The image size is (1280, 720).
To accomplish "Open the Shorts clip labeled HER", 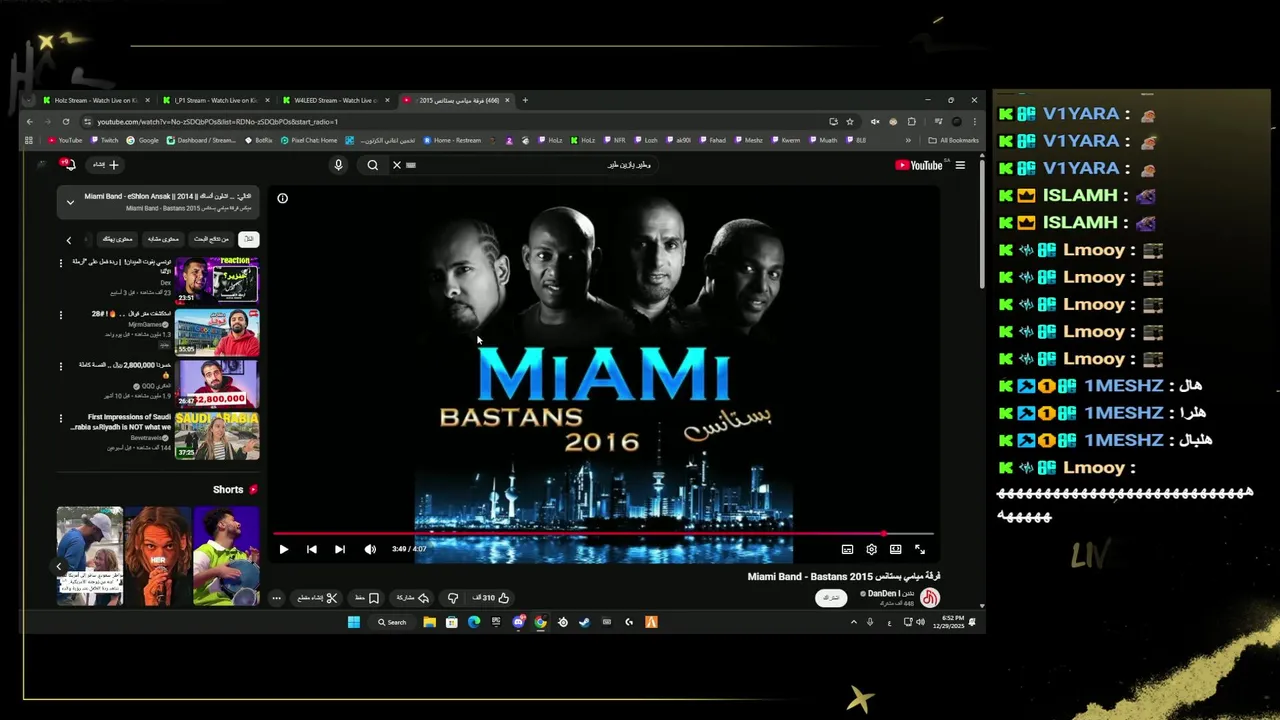I will tap(158, 556).
